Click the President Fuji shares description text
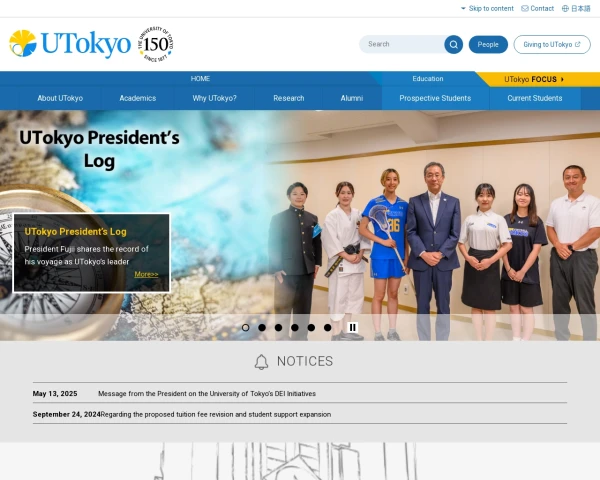The width and height of the screenshot is (600, 480). [86, 255]
